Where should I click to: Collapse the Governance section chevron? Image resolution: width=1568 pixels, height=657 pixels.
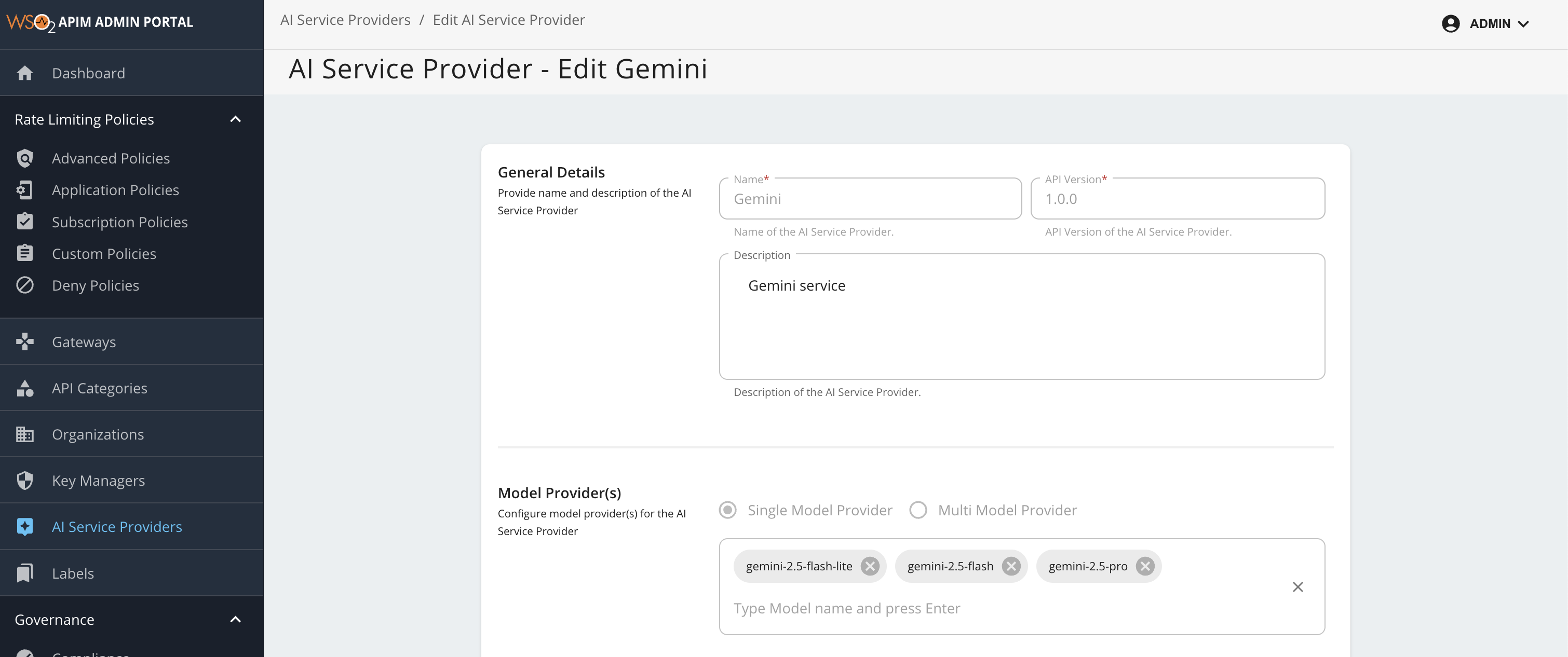(x=236, y=619)
